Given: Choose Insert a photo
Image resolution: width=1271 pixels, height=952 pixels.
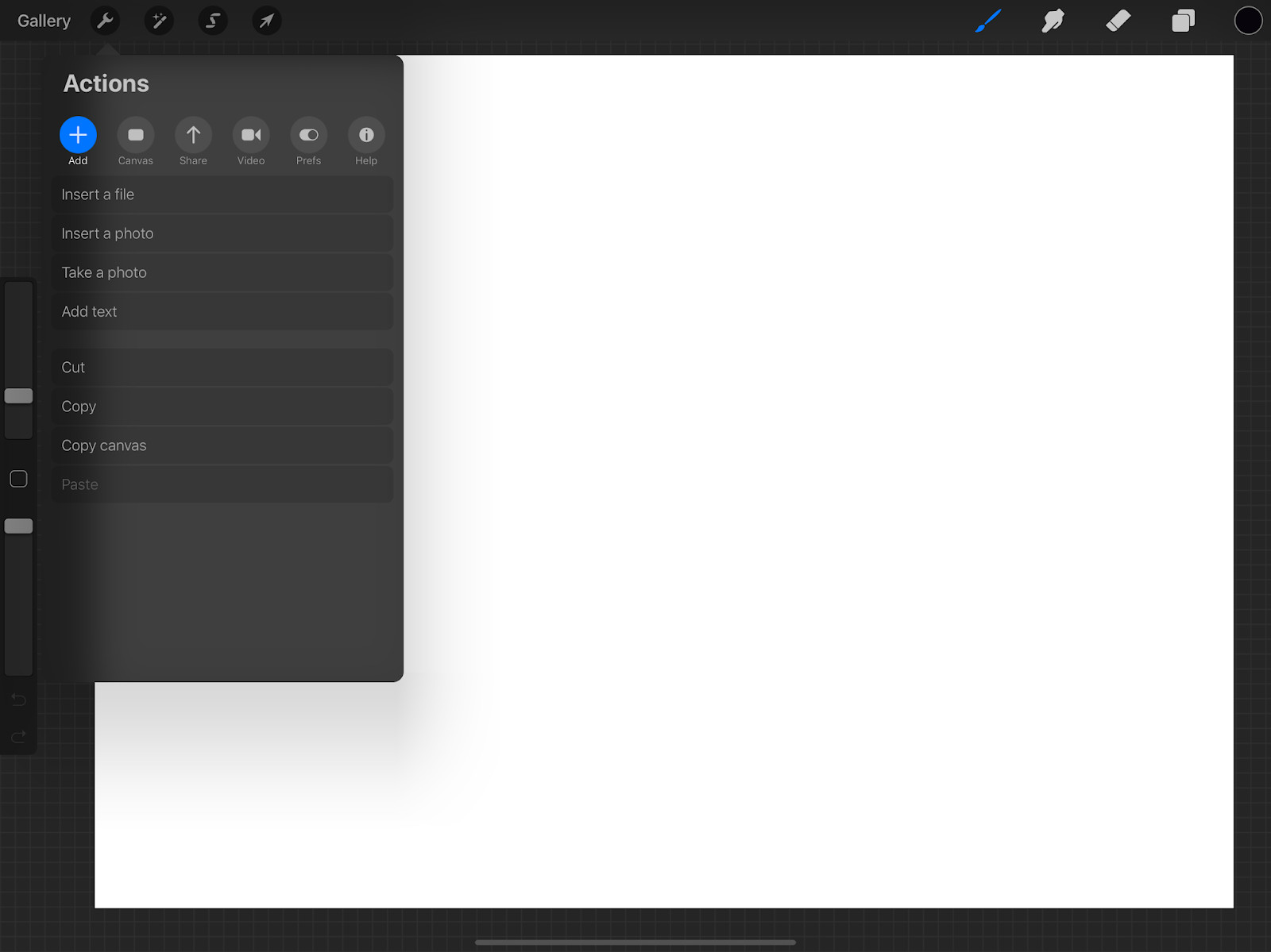Looking at the screenshot, I should (x=222, y=233).
